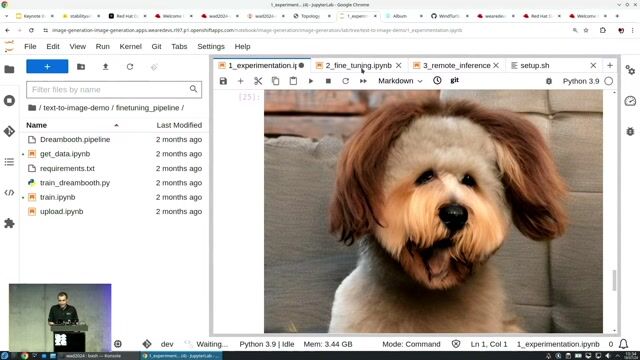Image resolution: width=640 pixels, height=360 pixels.
Task: Copy selected cell icon in notebook toolbar
Action: pyautogui.click(x=276, y=81)
